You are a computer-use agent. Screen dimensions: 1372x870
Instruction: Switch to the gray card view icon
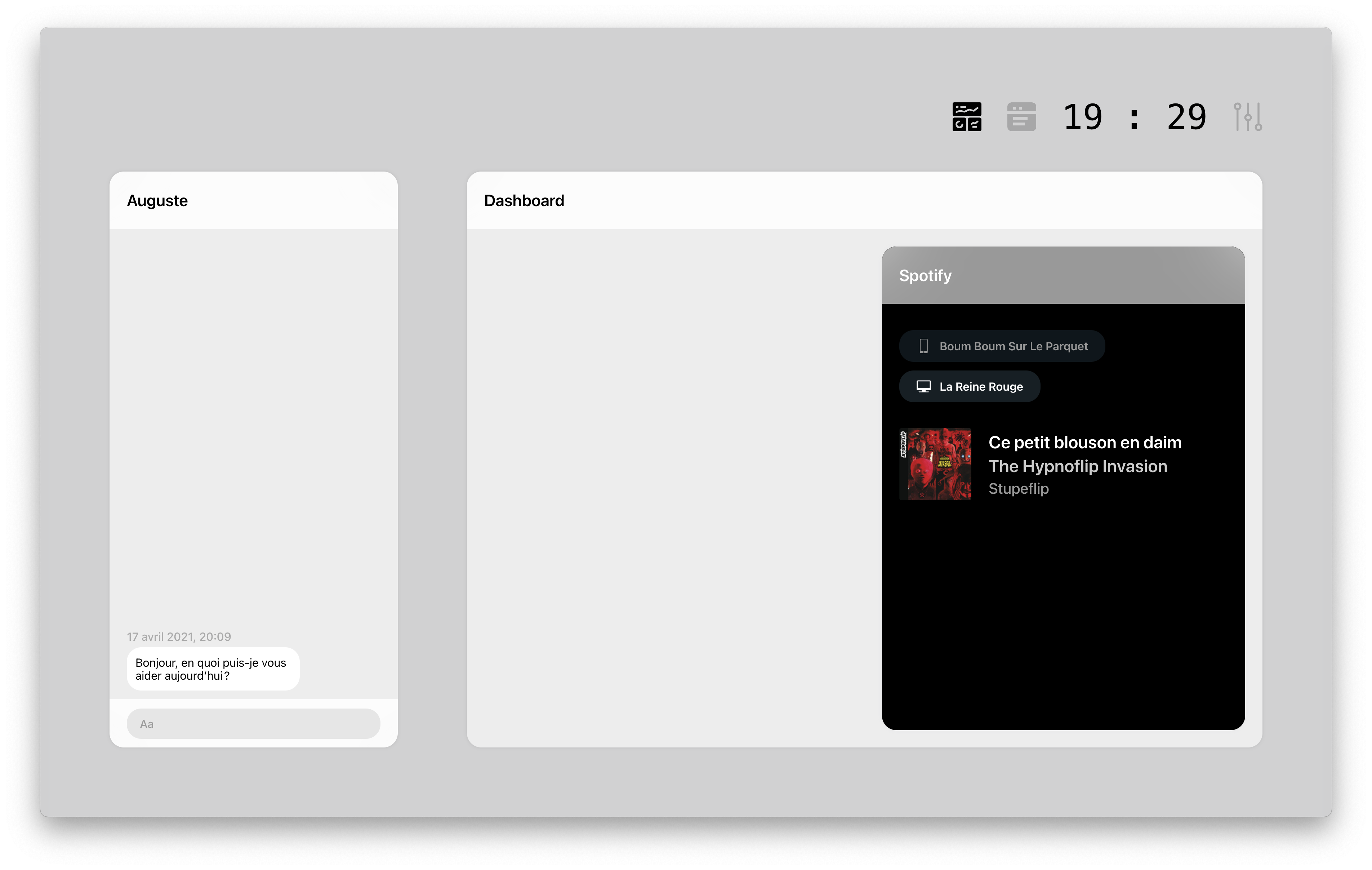point(1021,117)
